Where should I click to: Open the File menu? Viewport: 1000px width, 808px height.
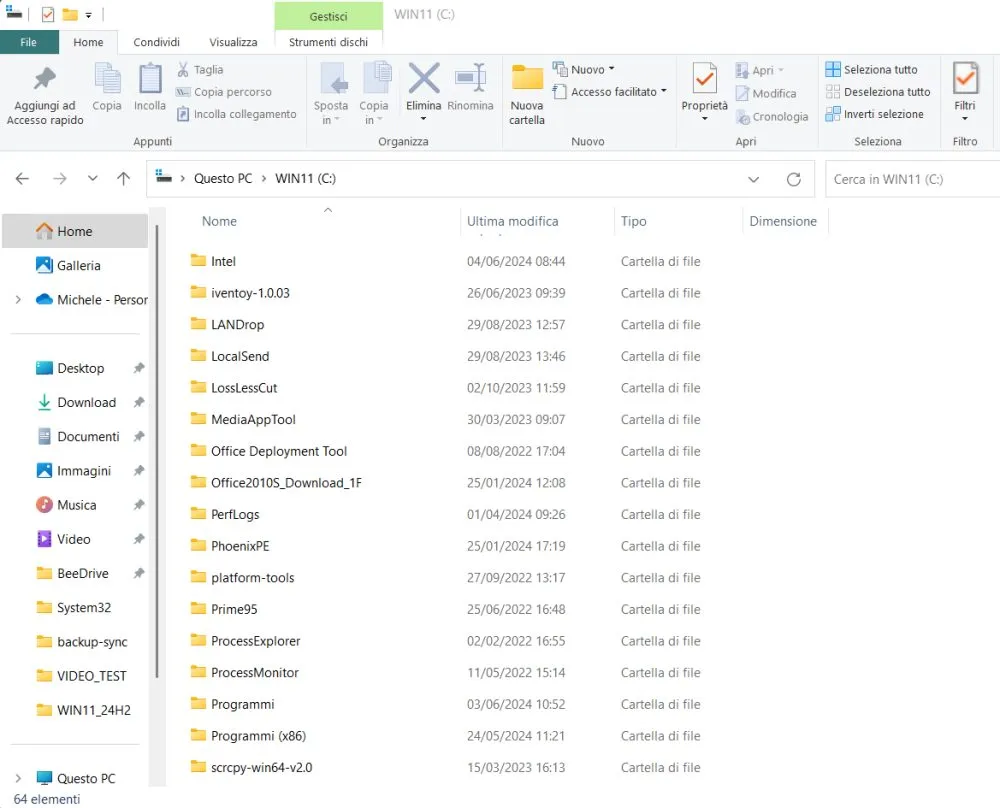coord(29,42)
